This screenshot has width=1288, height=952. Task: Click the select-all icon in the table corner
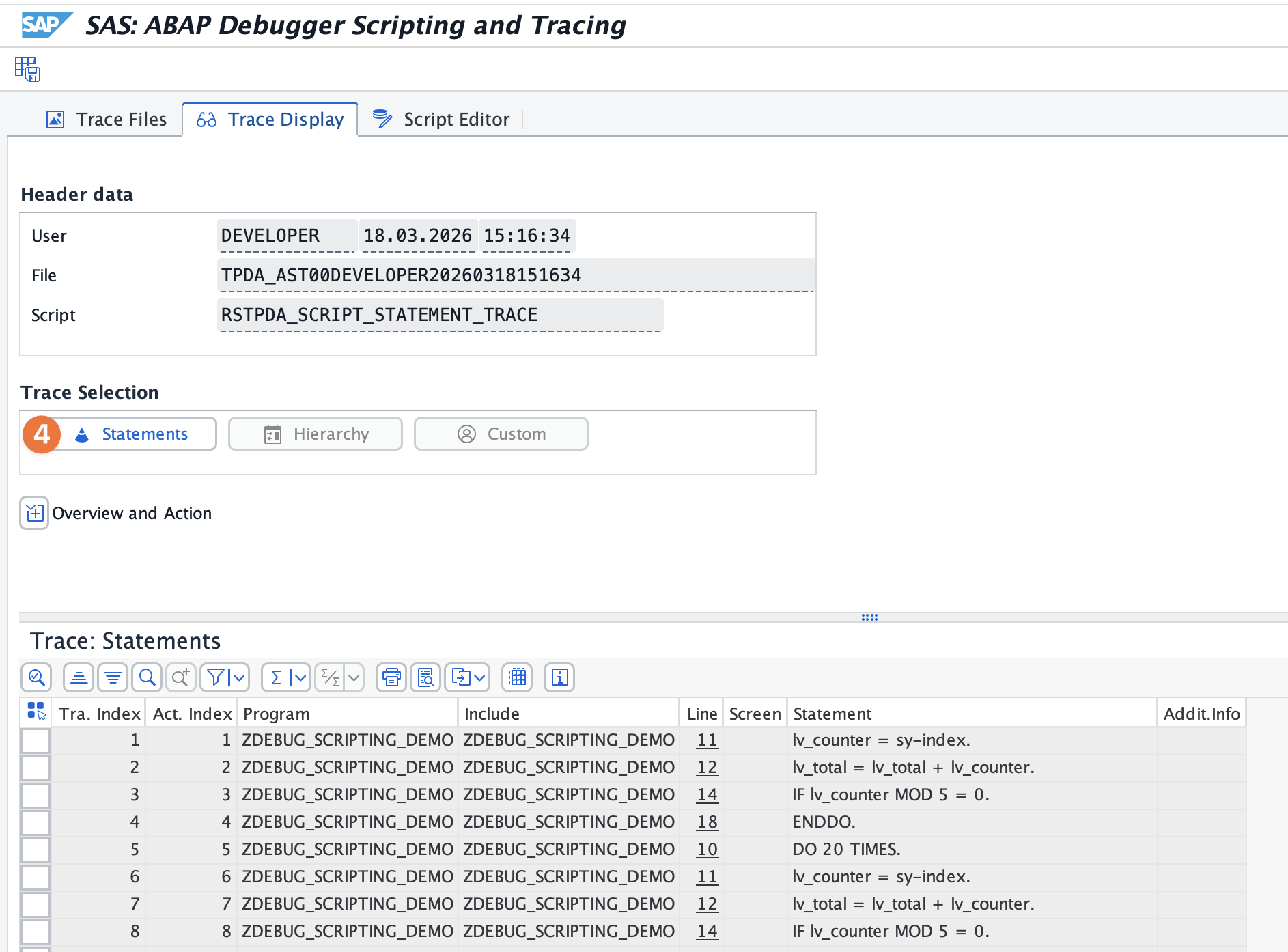[x=36, y=712]
